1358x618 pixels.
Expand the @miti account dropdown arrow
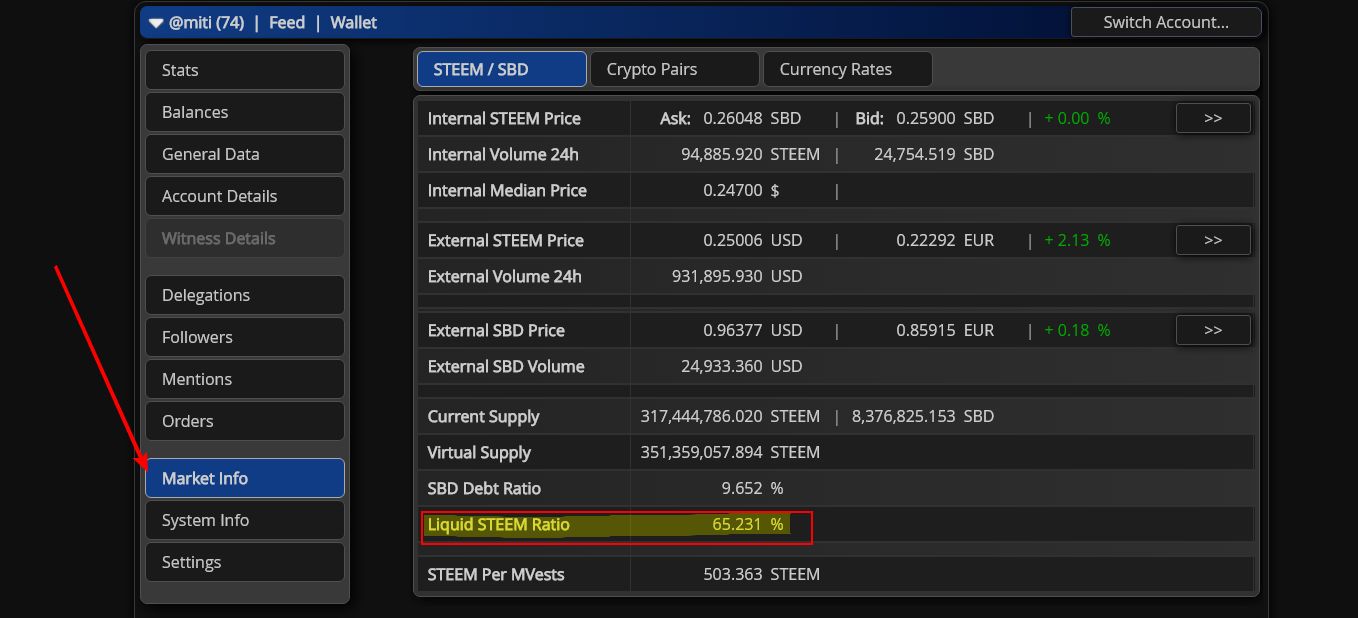[156, 23]
